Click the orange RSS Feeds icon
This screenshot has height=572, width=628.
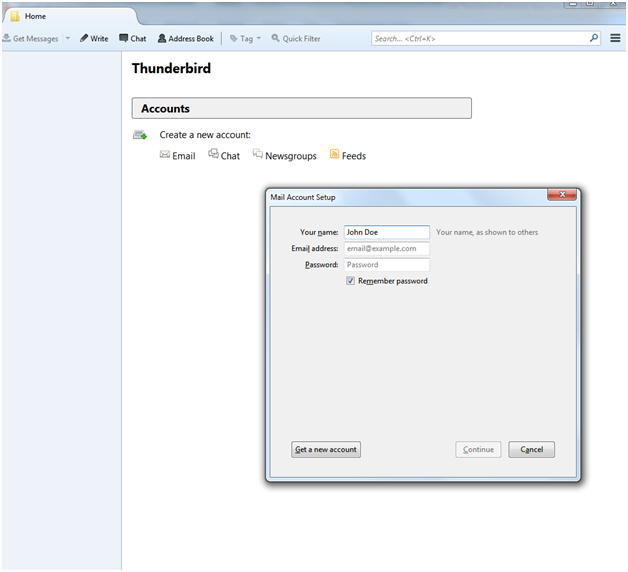334,154
